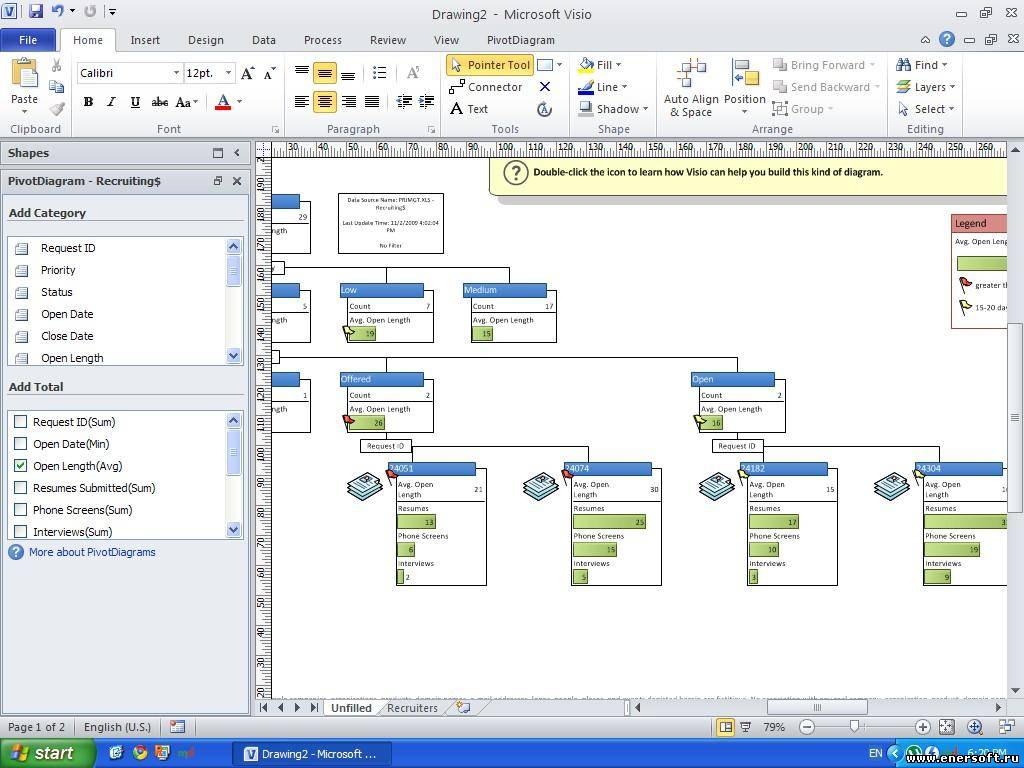Expand the Line dropdown

pos(624,87)
